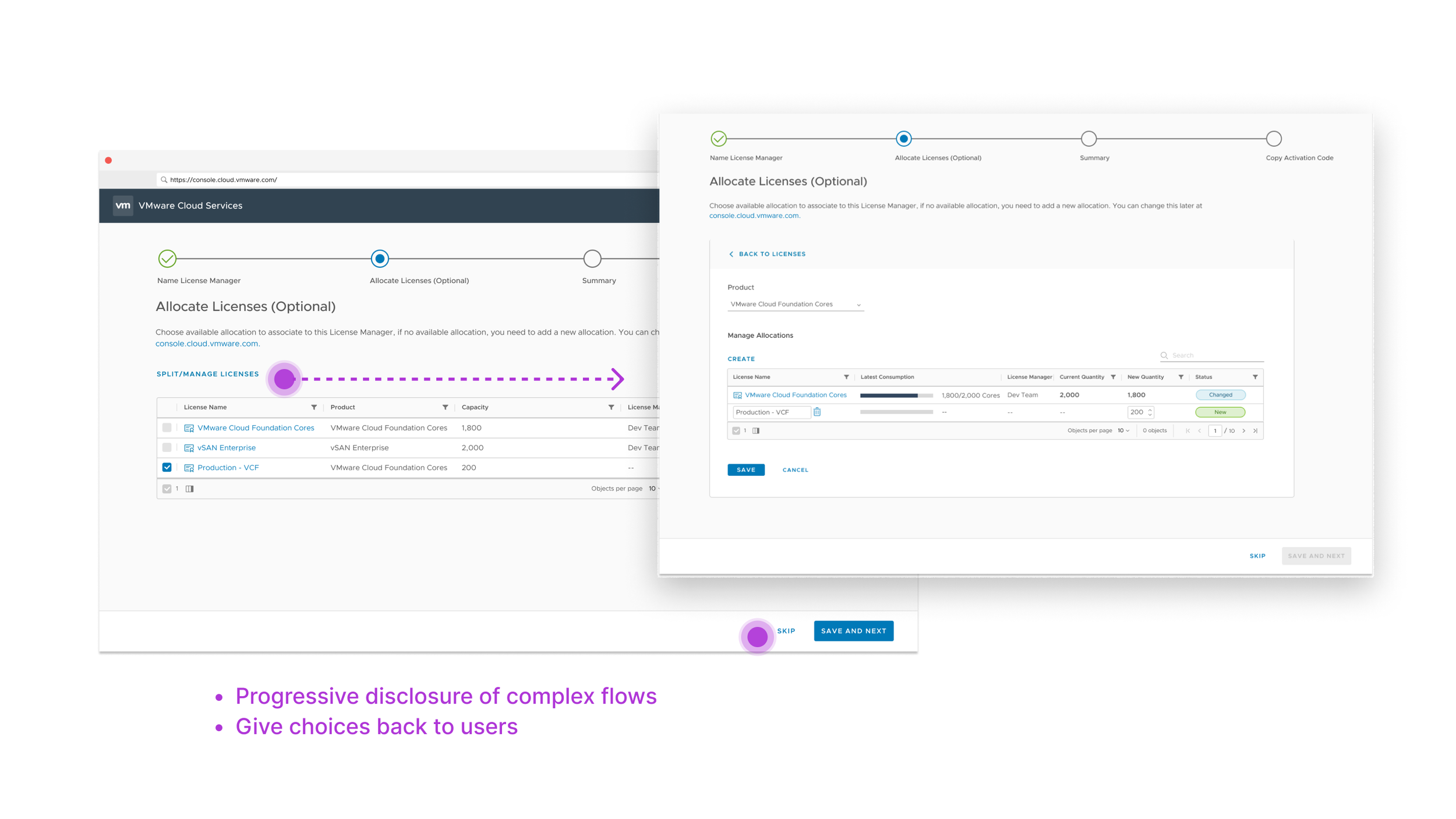The image size is (1456, 819).
Task: Delete the Production - VCF allocation row
Action: point(817,412)
